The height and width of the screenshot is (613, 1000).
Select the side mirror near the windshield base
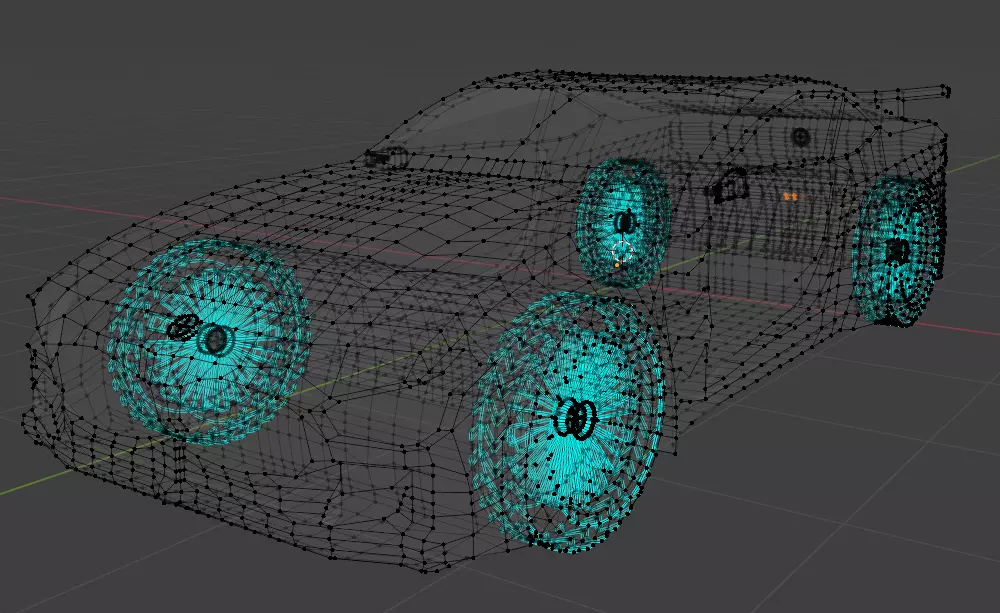click(386, 156)
